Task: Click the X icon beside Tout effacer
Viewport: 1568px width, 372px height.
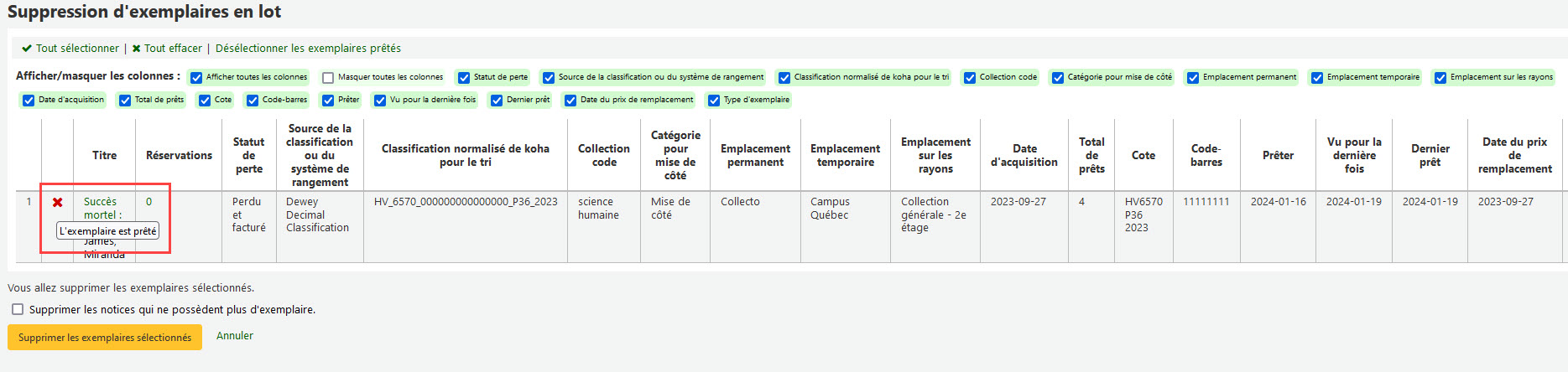Action: click(x=136, y=49)
